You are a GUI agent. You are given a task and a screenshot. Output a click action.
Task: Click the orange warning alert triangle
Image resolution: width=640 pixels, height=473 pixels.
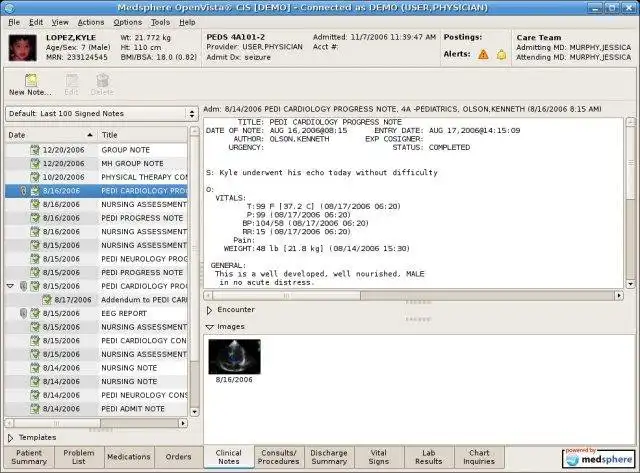tap(483, 54)
